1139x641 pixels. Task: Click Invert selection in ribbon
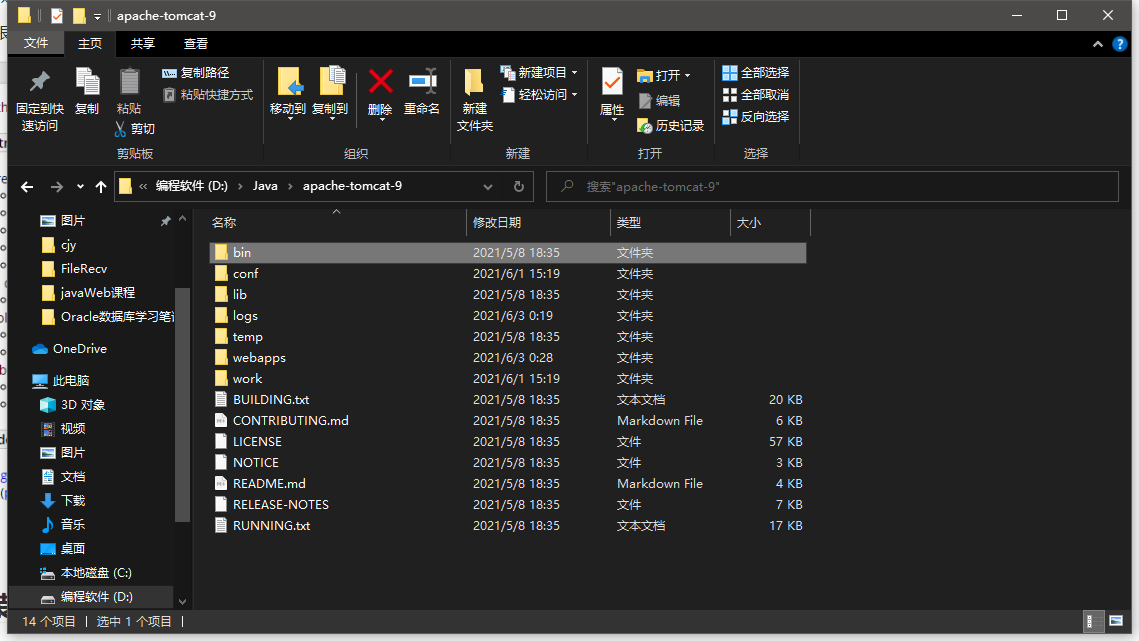(x=755, y=116)
